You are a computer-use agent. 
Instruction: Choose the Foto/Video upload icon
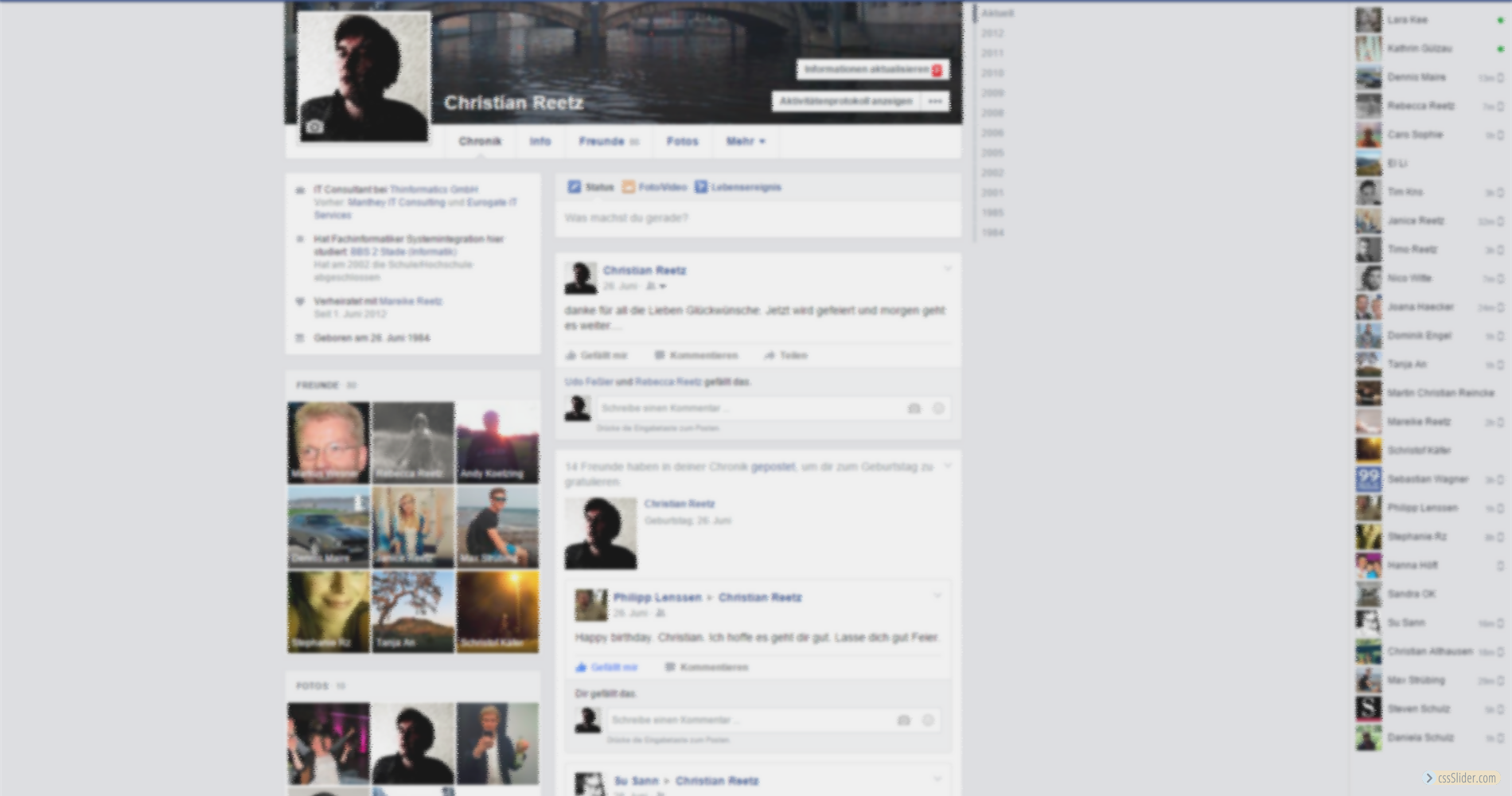(629, 187)
